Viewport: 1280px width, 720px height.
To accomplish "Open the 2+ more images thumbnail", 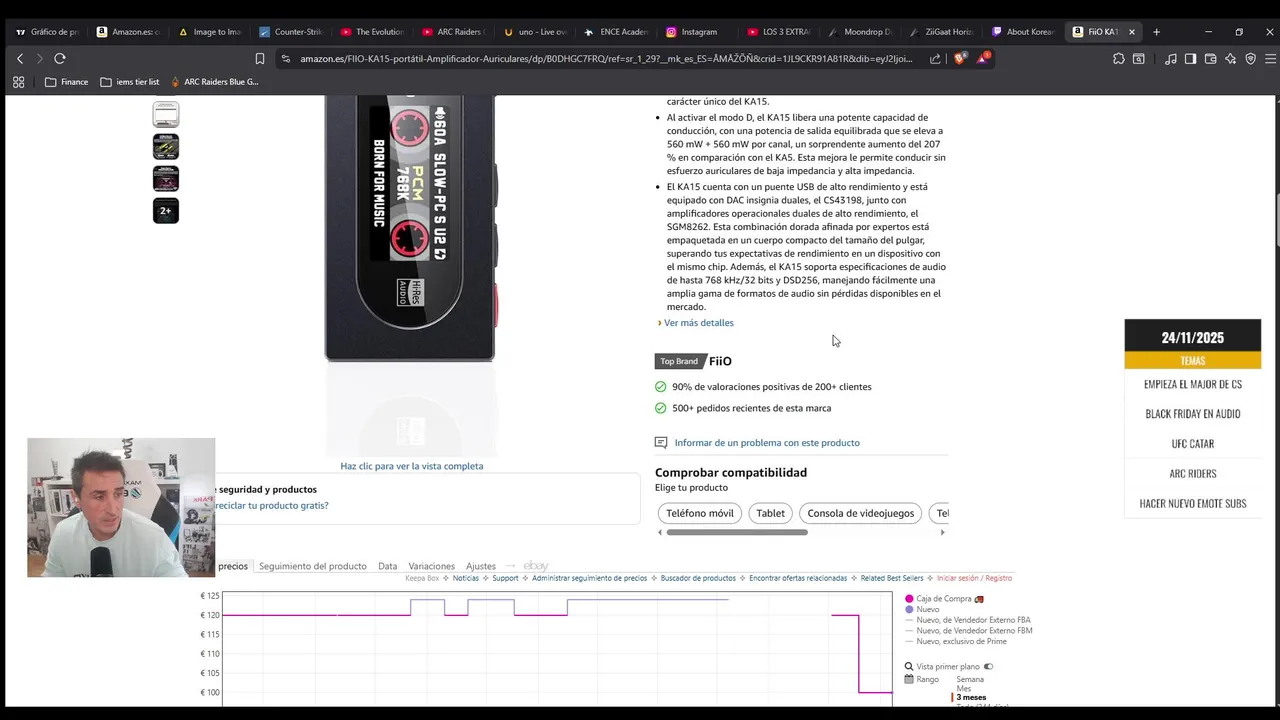I will [x=166, y=210].
